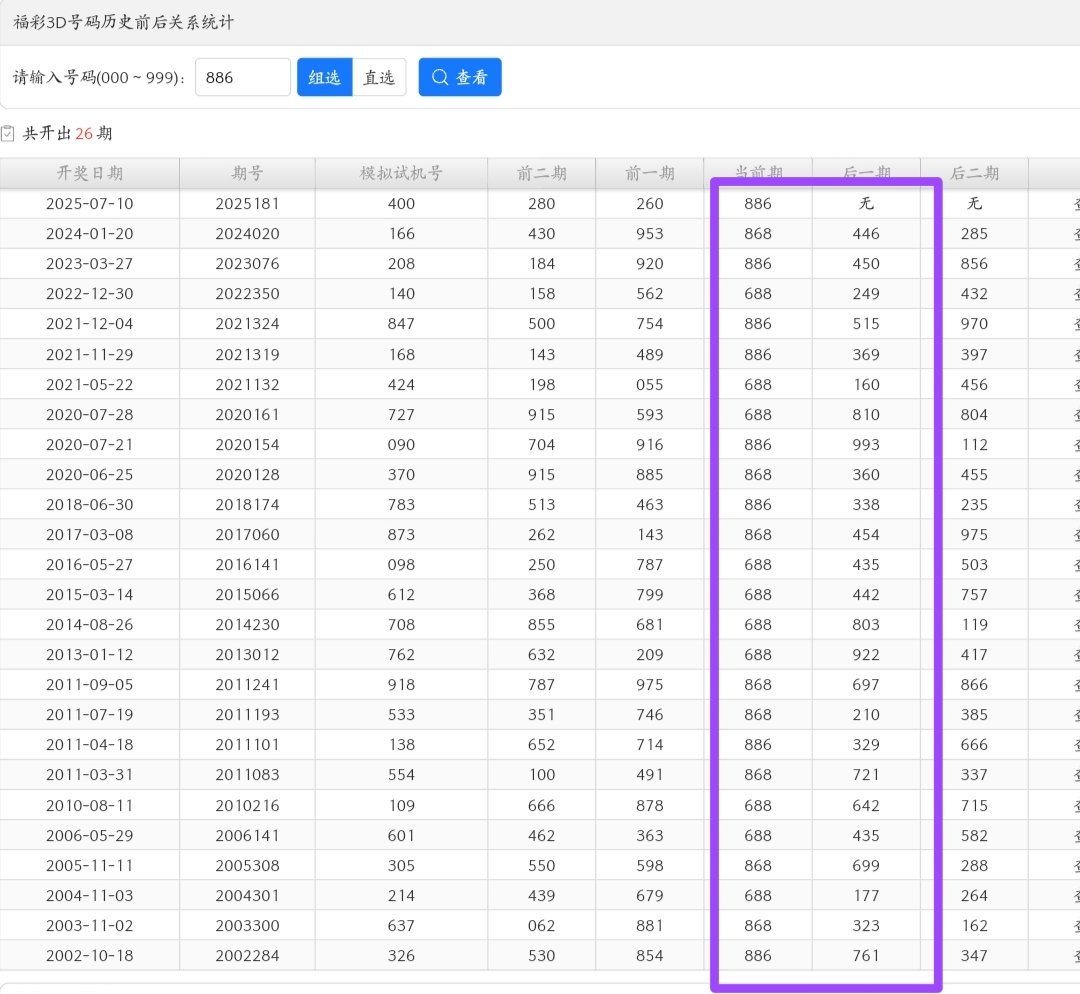Click 前二期 value 666 in row 2010216

click(541, 805)
